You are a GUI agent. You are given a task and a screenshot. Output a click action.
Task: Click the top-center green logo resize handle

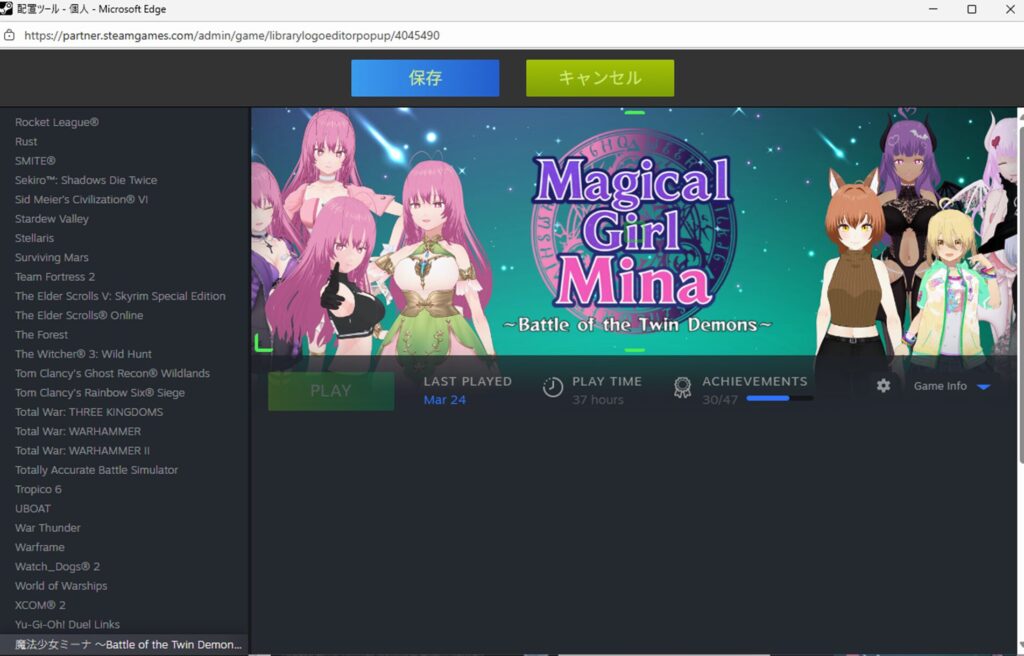(634, 113)
